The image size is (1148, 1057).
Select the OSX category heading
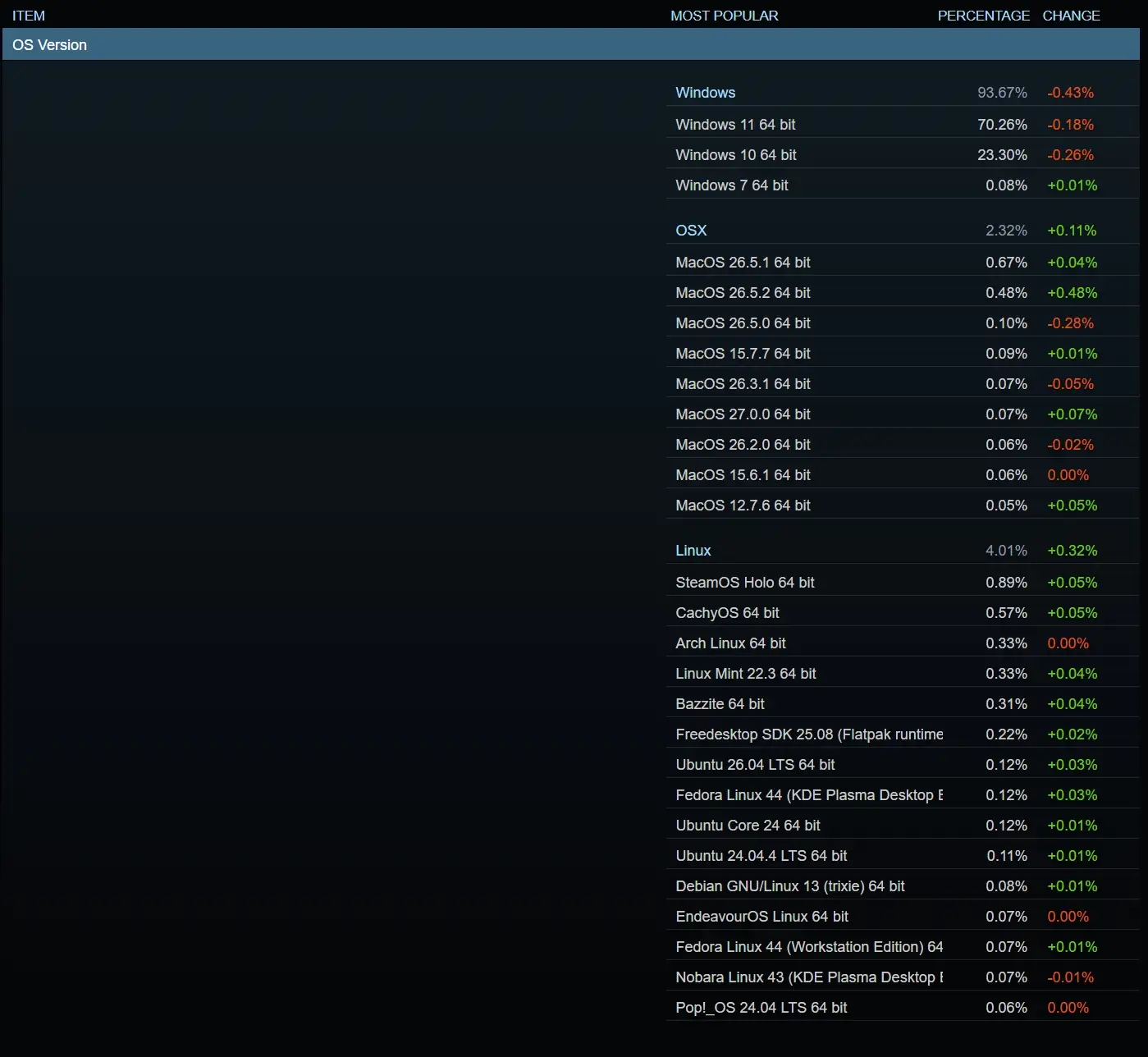click(x=691, y=231)
